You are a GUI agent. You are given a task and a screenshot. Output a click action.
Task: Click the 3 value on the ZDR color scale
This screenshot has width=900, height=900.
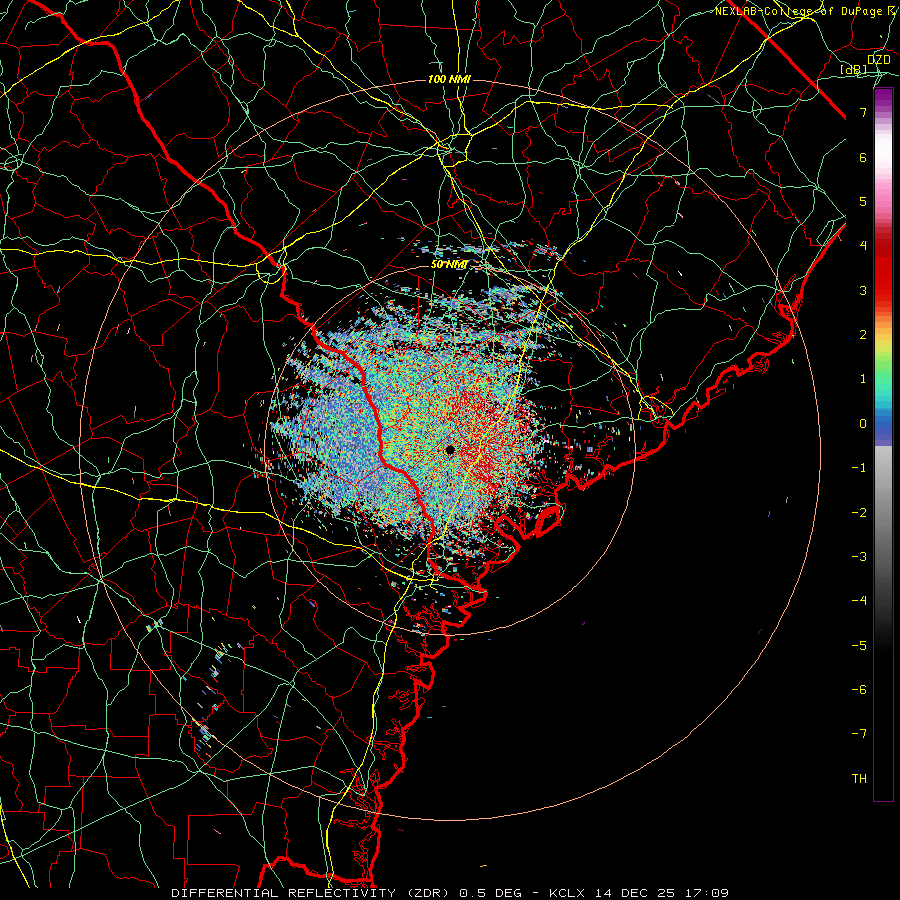[863, 290]
